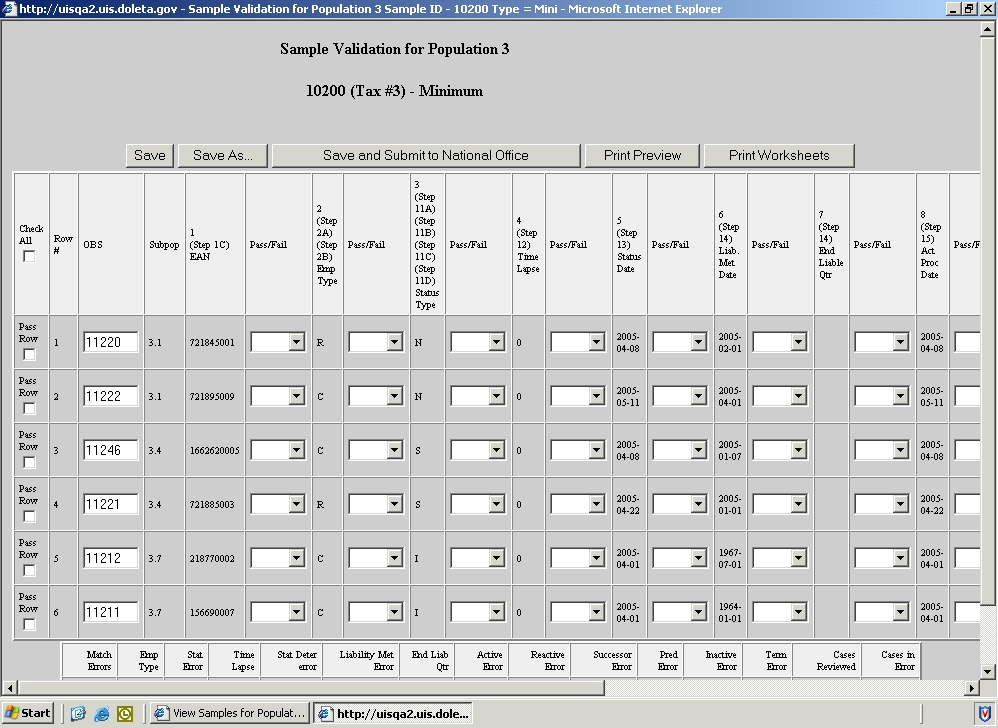Tick the Check All checkbox
The height and width of the screenshot is (728, 998).
tap(29, 256)
